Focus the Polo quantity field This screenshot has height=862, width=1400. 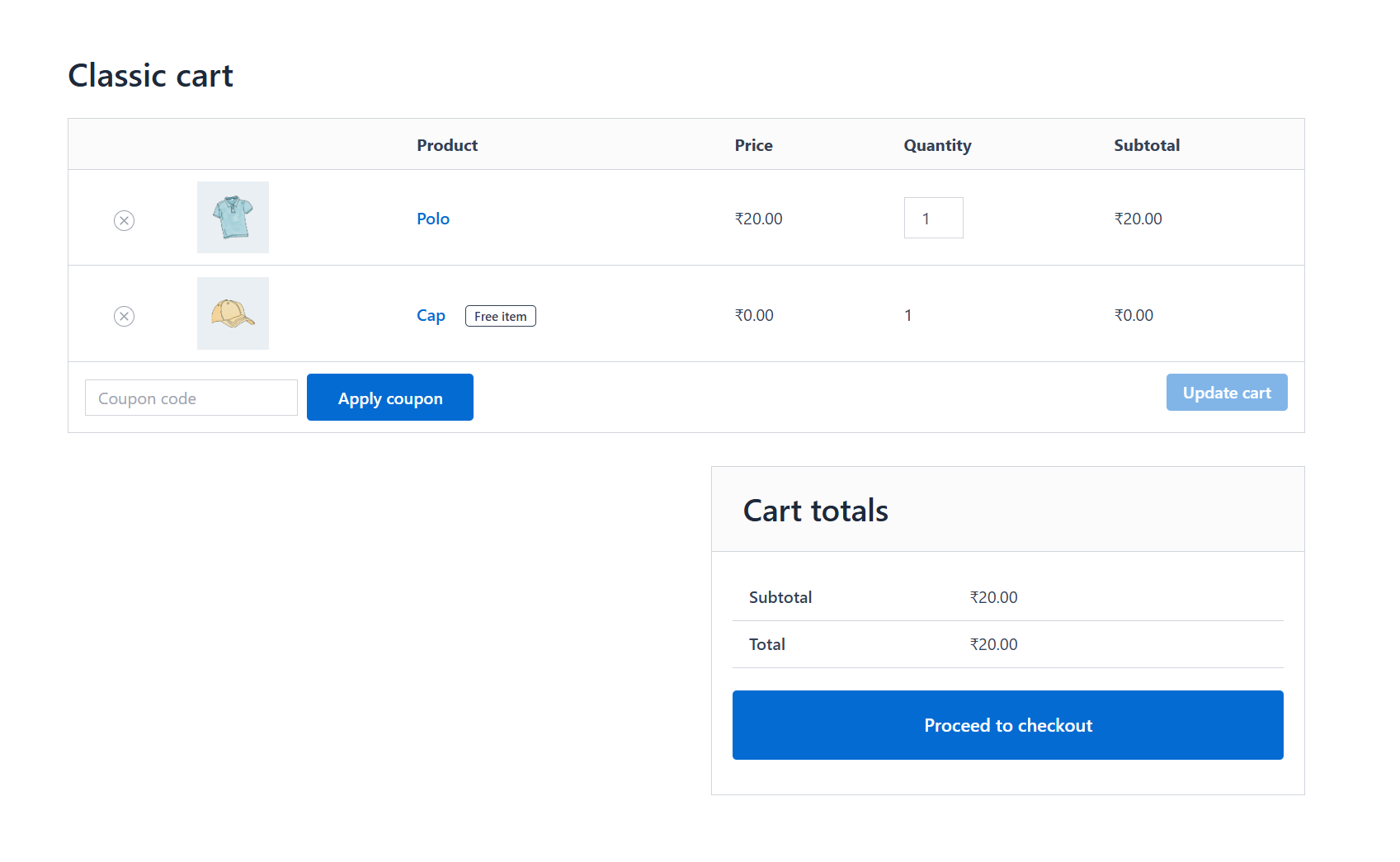coord(933,218)
